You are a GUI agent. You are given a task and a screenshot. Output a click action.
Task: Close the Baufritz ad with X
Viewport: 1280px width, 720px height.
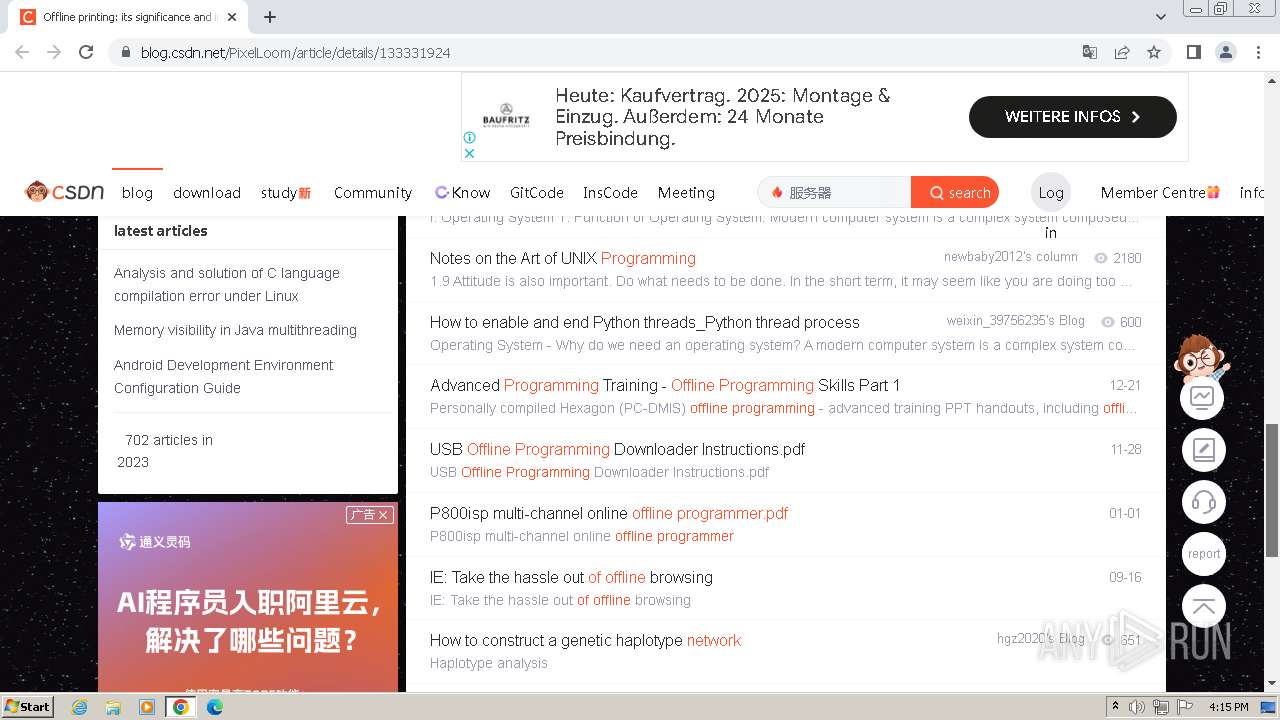(469, 153)
